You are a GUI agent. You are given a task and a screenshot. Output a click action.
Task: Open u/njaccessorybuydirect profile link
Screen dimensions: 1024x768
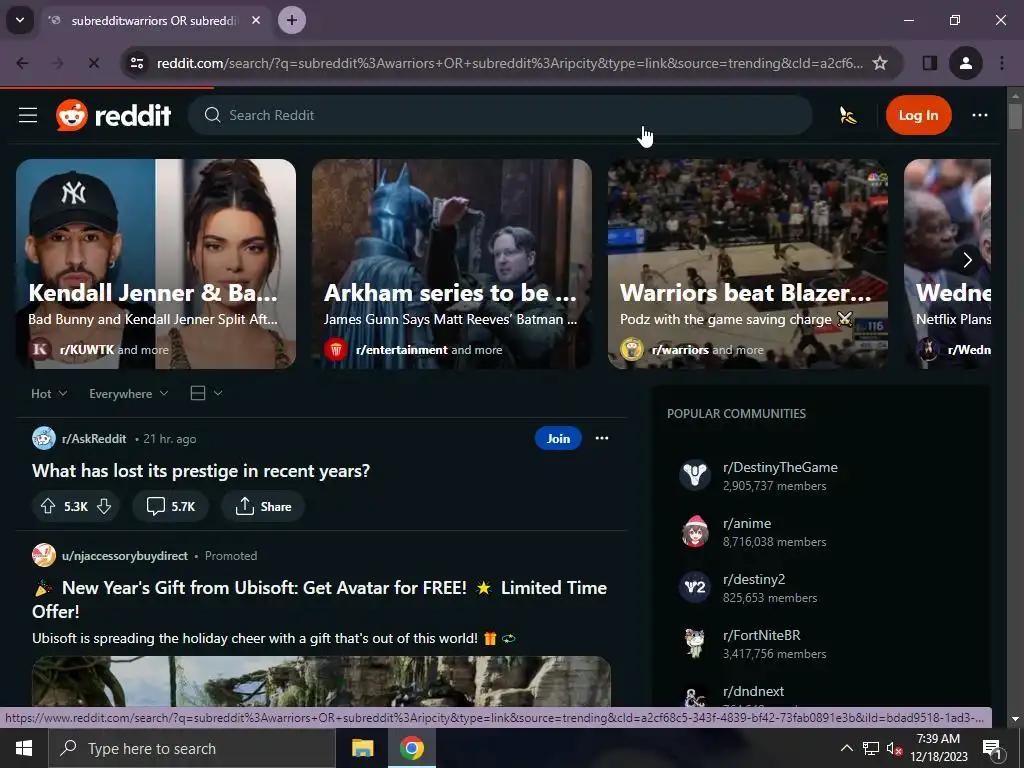click(125, 556)
